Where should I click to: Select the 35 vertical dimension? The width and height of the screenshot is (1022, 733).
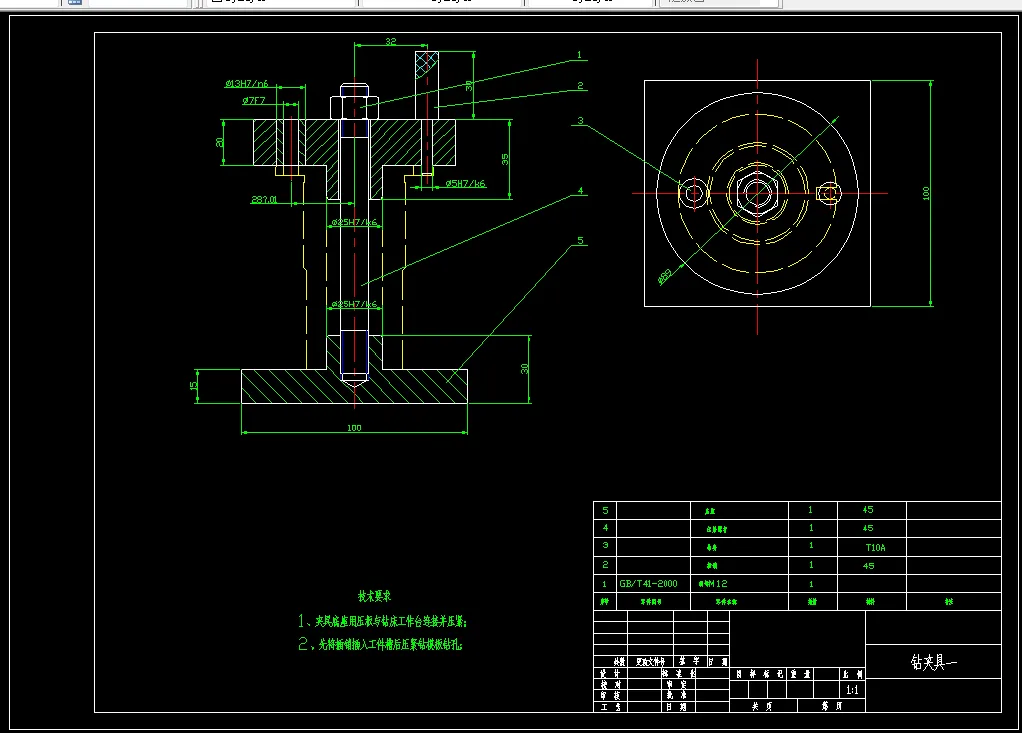point(505,159)
